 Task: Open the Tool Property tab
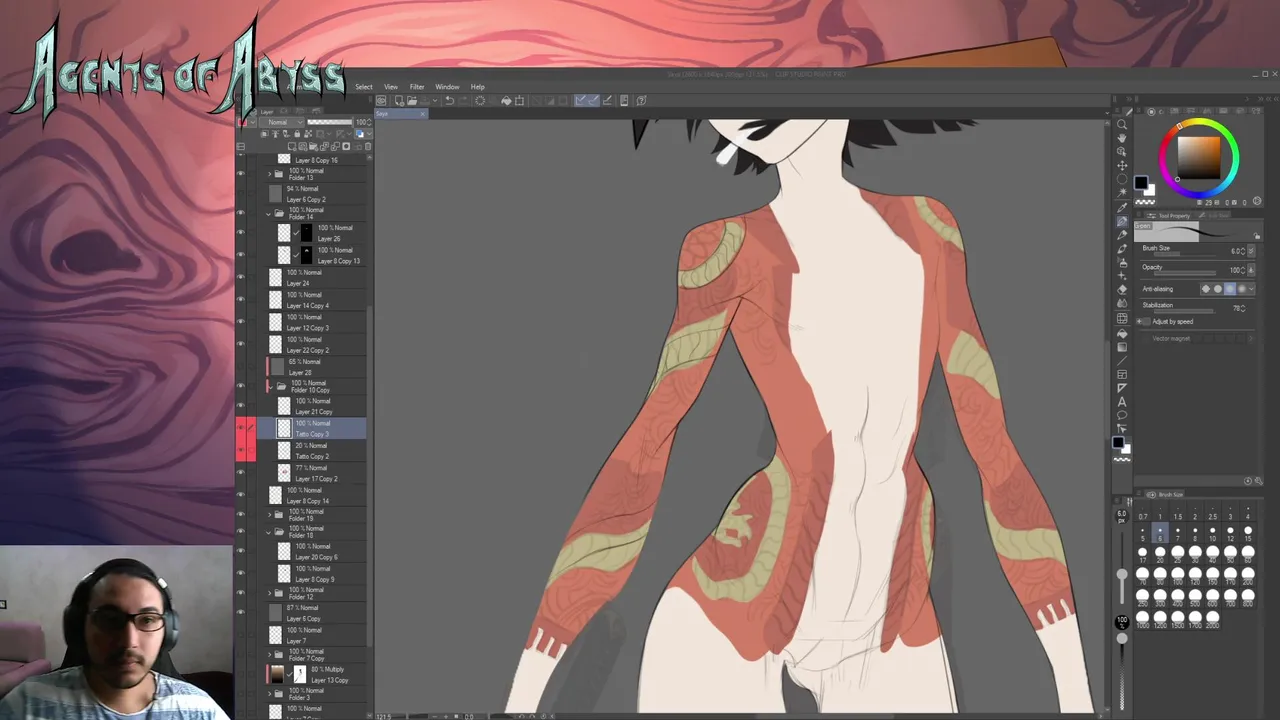tap(1170, 216)
